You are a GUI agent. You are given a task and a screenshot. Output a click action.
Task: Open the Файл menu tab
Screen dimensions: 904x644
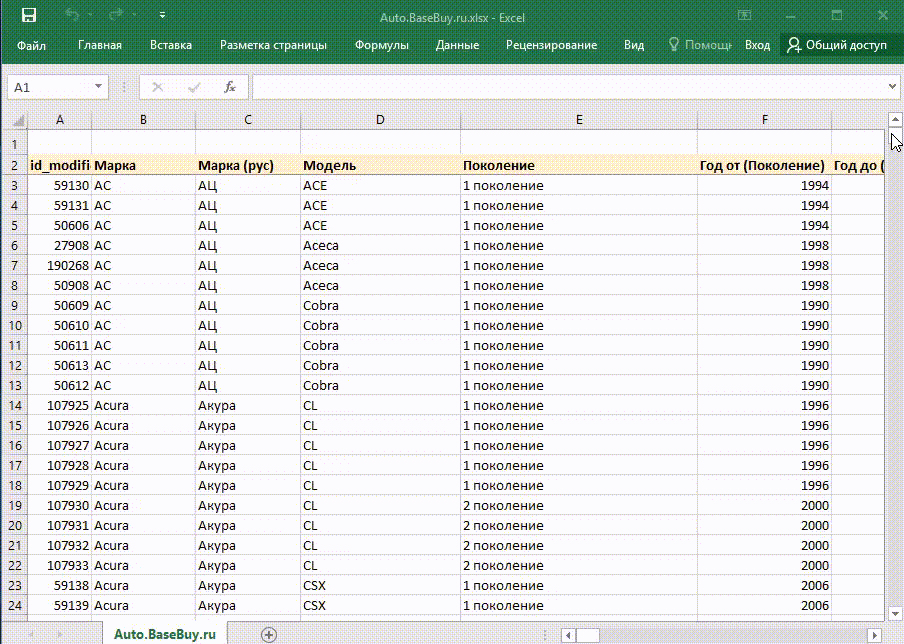pyautogui.click(x=31, y=45)
